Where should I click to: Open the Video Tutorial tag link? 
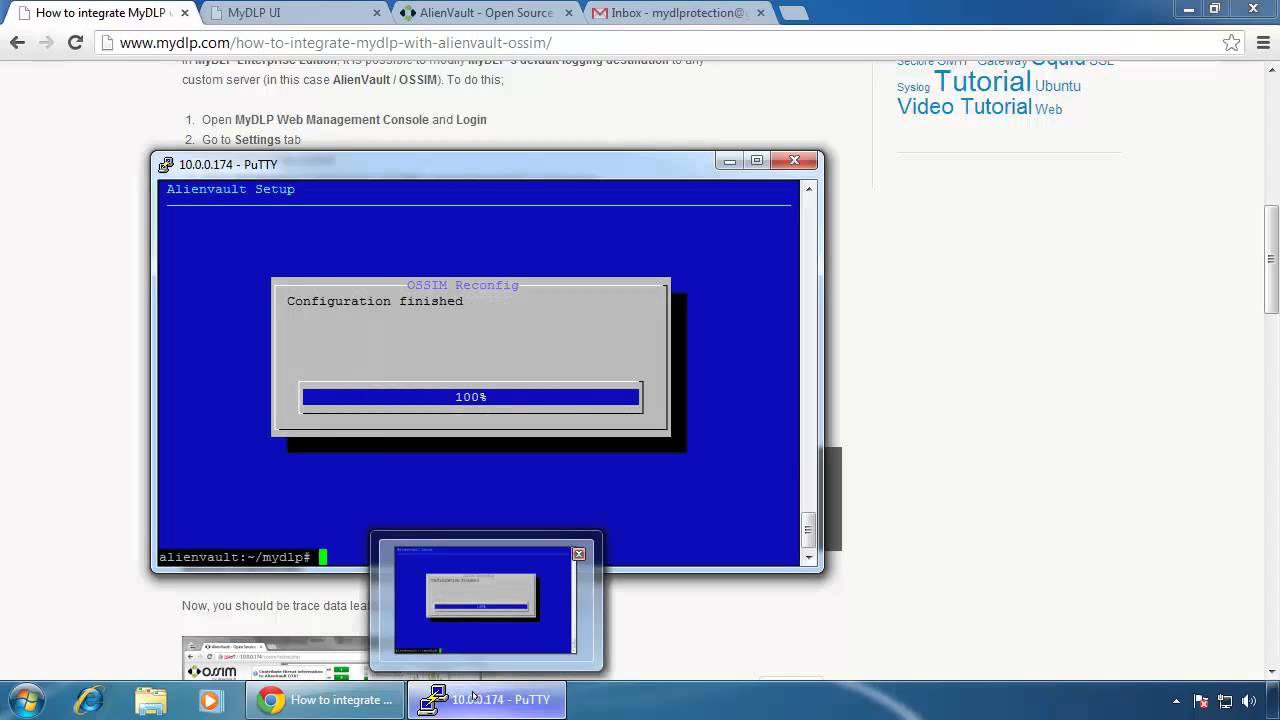coord(964,107)
